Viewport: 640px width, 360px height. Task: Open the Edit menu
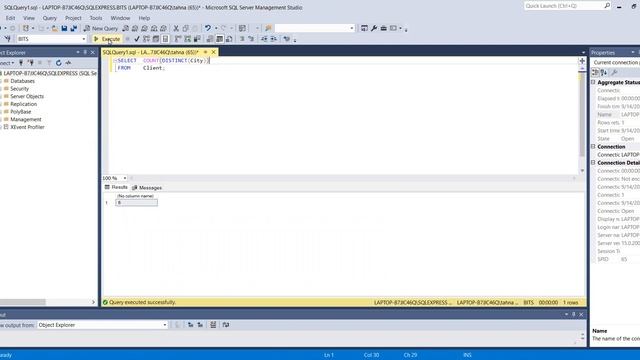coord(10,18)
